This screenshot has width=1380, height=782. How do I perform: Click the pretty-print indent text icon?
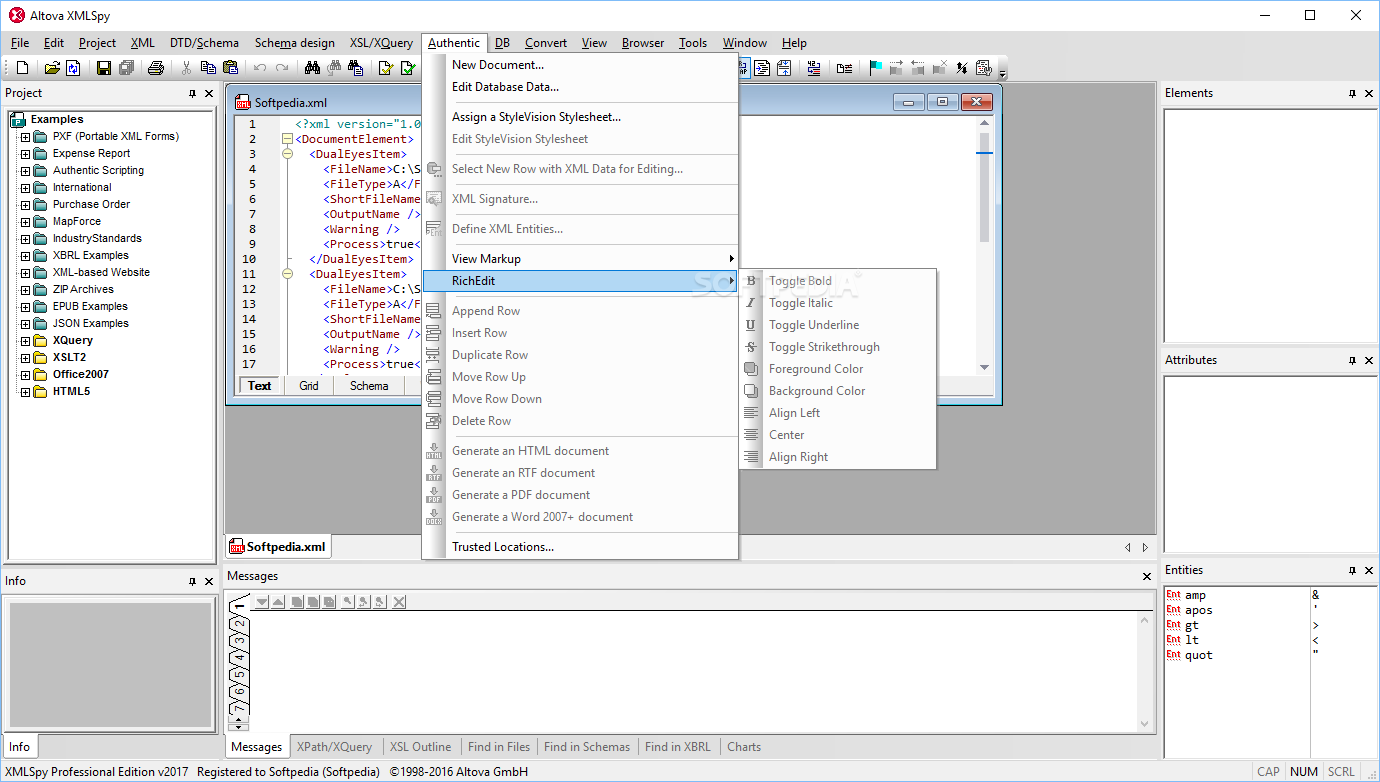click(x=762, y=68)
